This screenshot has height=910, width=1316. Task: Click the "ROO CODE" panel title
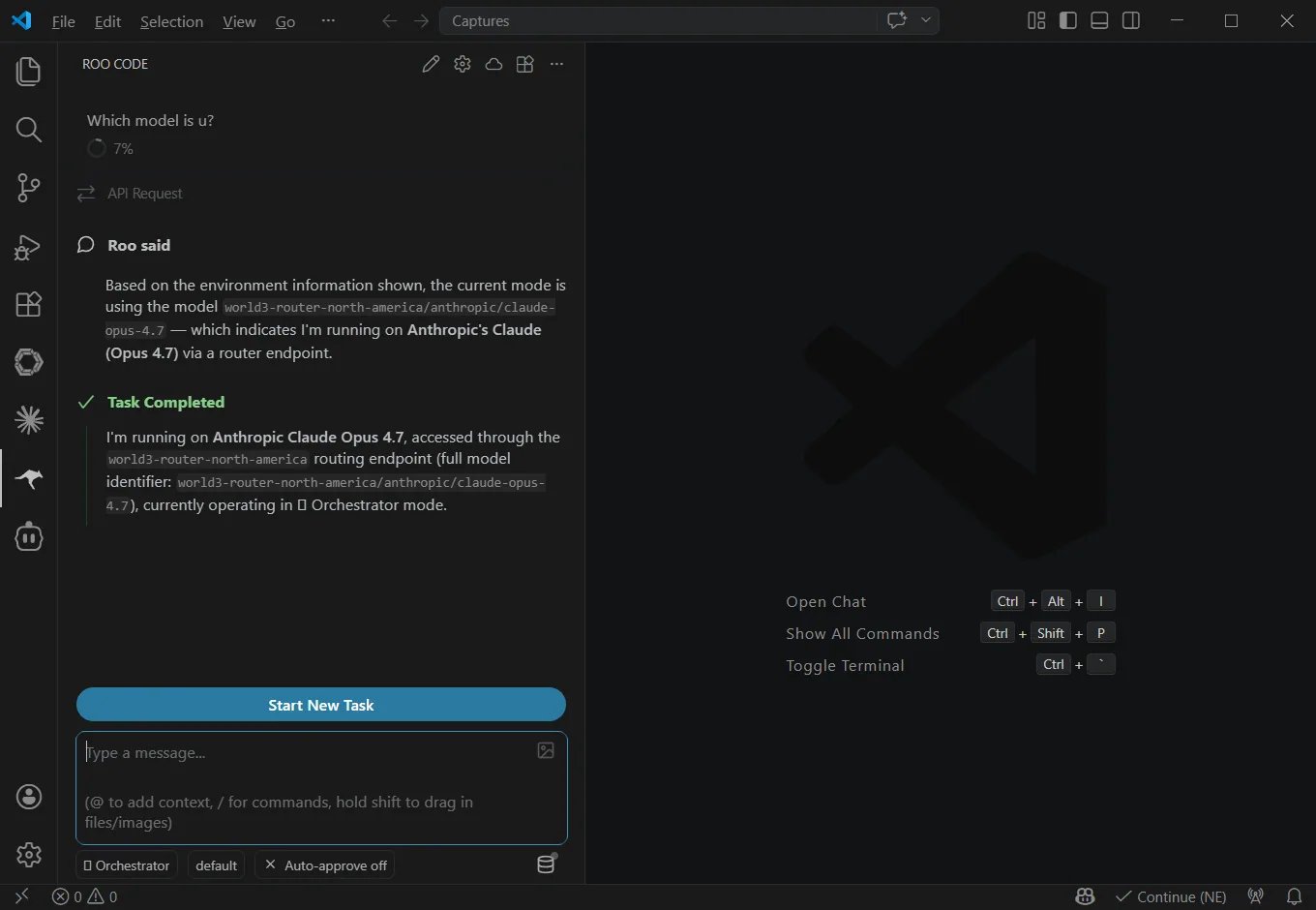coord(115,64)
